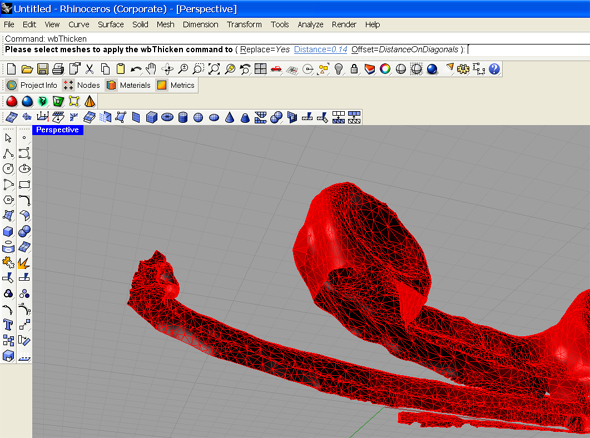Click the padlock Lock icon

(x=354, y=69)
